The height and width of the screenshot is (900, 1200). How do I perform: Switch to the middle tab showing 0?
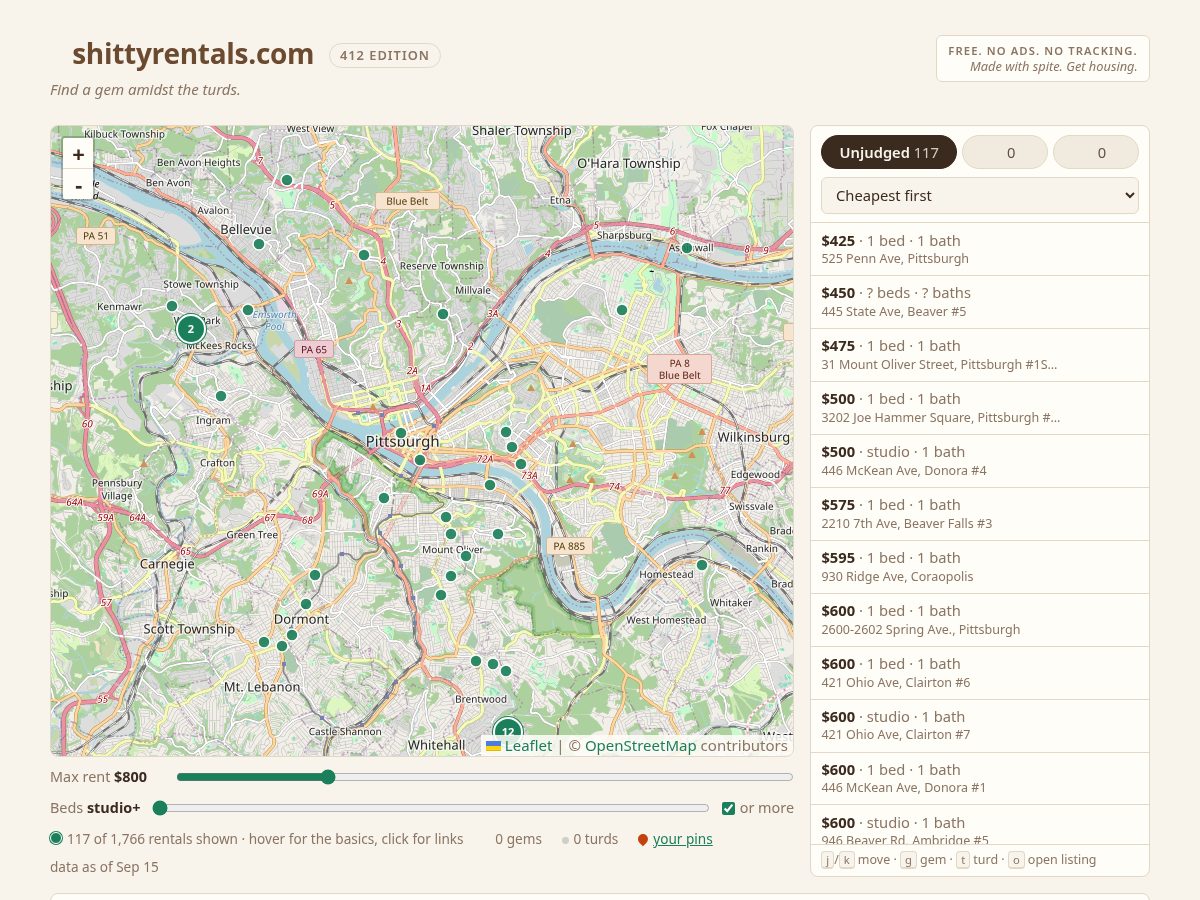1005,153
